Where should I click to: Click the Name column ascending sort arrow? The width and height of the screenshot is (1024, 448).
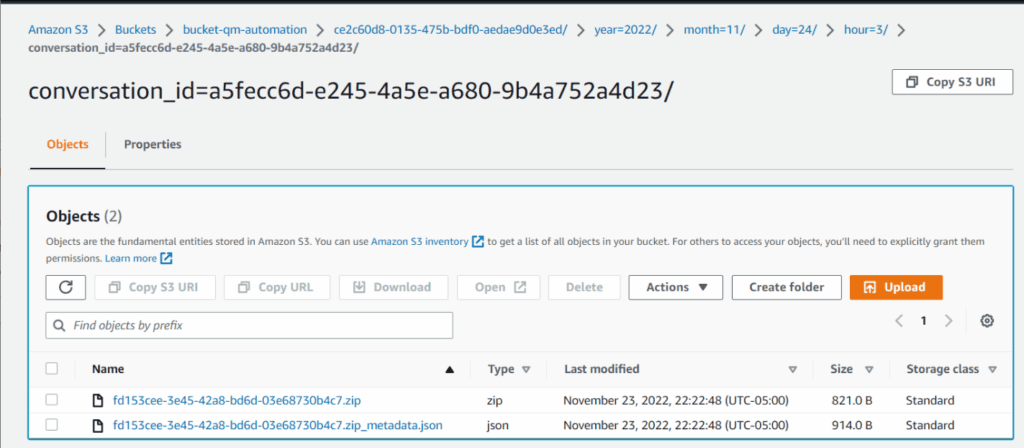point(449,369)
